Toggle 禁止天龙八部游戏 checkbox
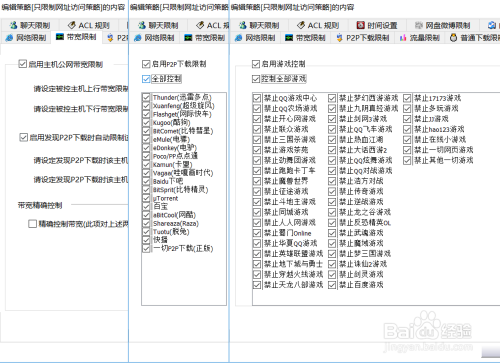500x364 pixels. 257,285
